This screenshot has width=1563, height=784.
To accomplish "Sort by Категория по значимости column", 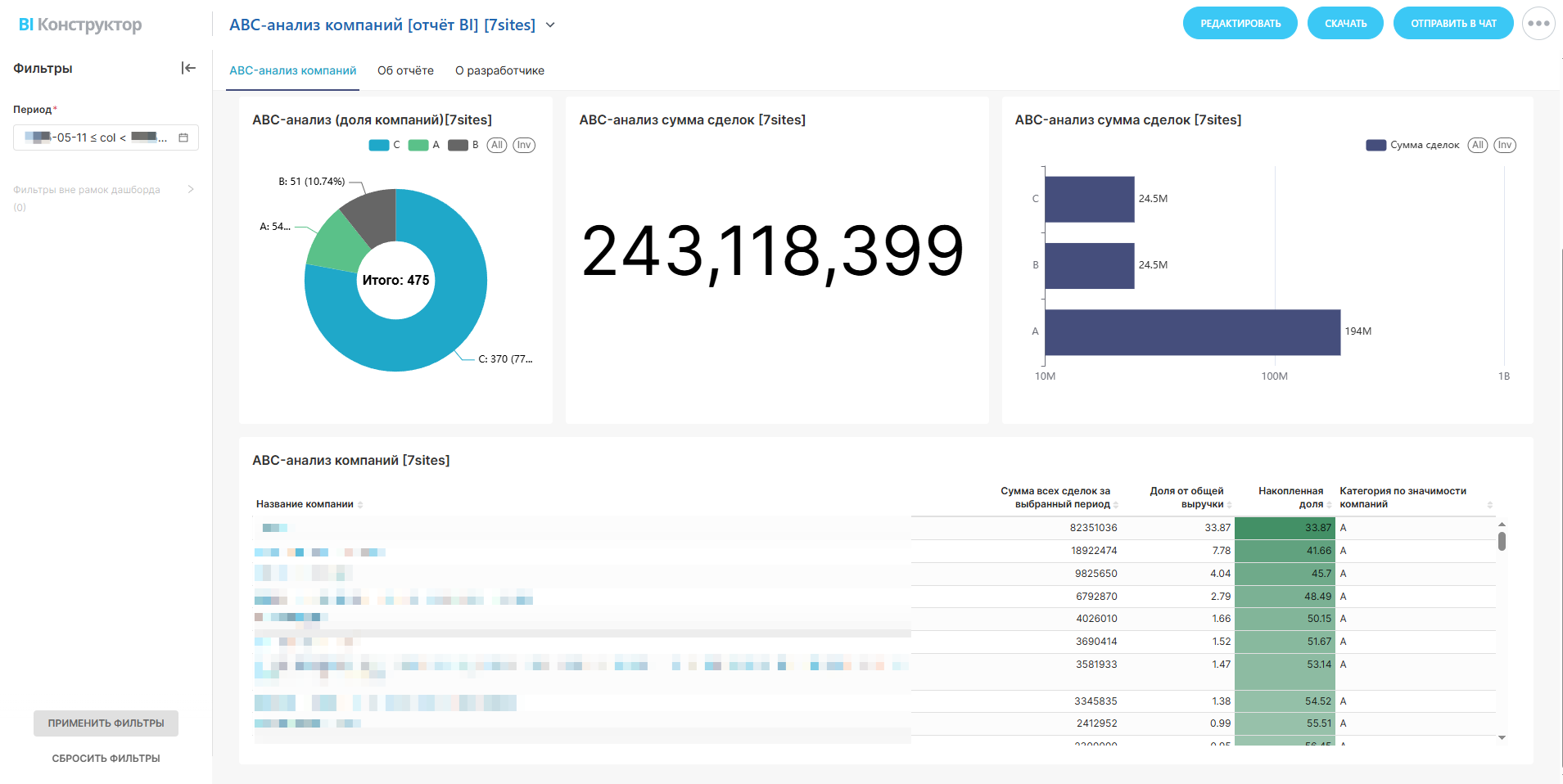I will pos(1489,505).
